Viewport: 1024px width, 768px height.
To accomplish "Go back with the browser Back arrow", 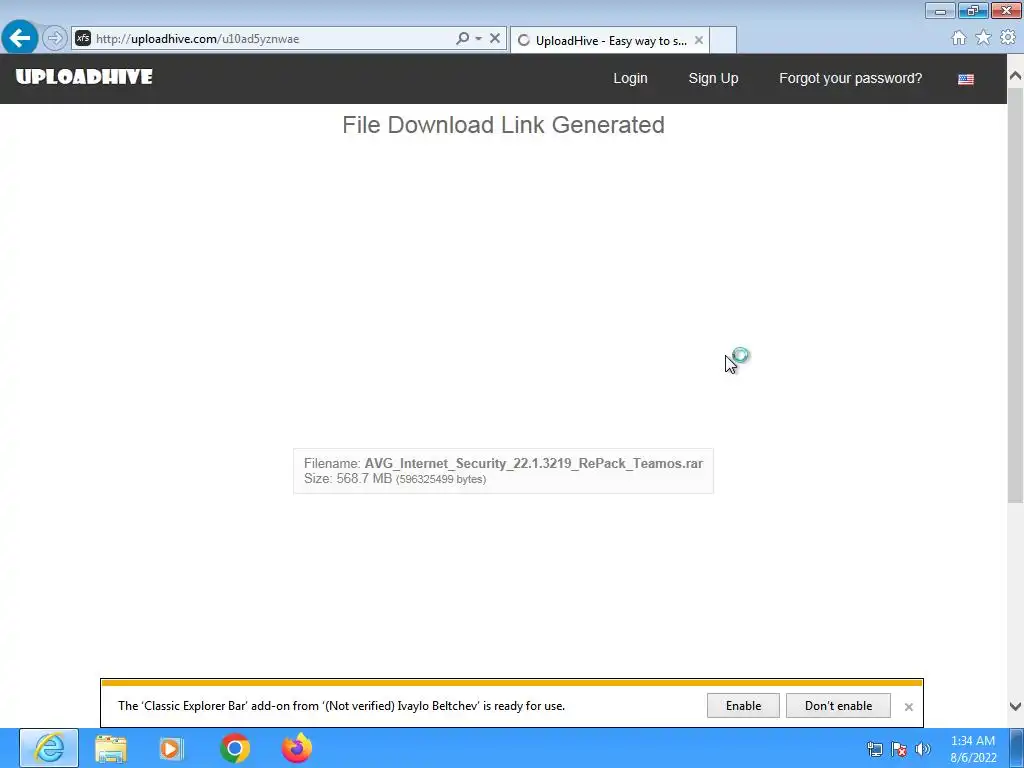I will pos(20,38).
